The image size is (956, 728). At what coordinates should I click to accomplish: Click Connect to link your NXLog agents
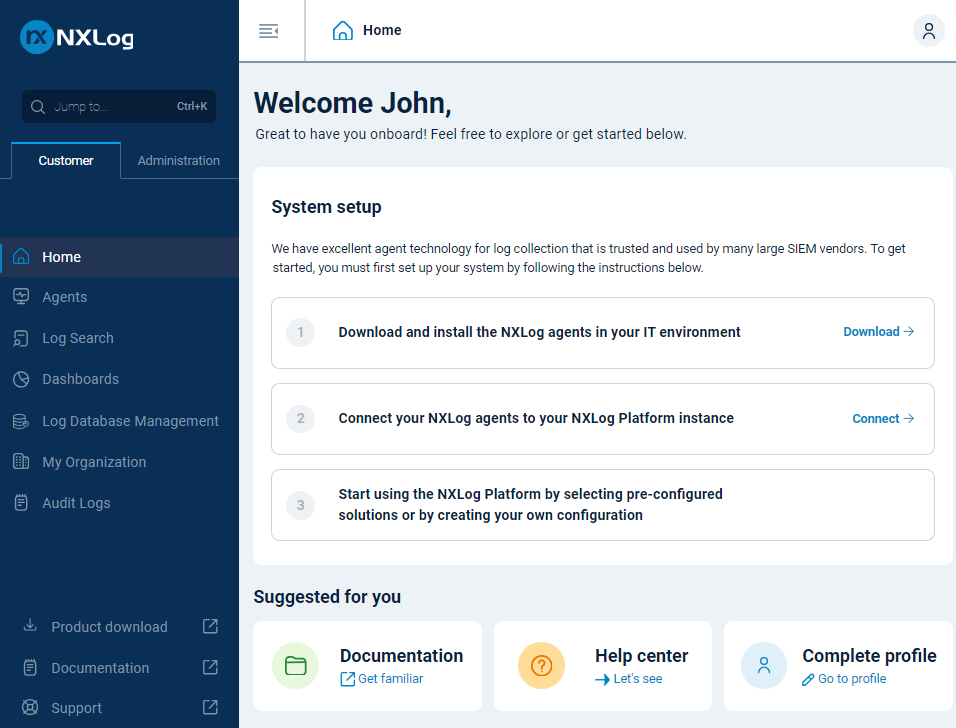pos(882,418)
